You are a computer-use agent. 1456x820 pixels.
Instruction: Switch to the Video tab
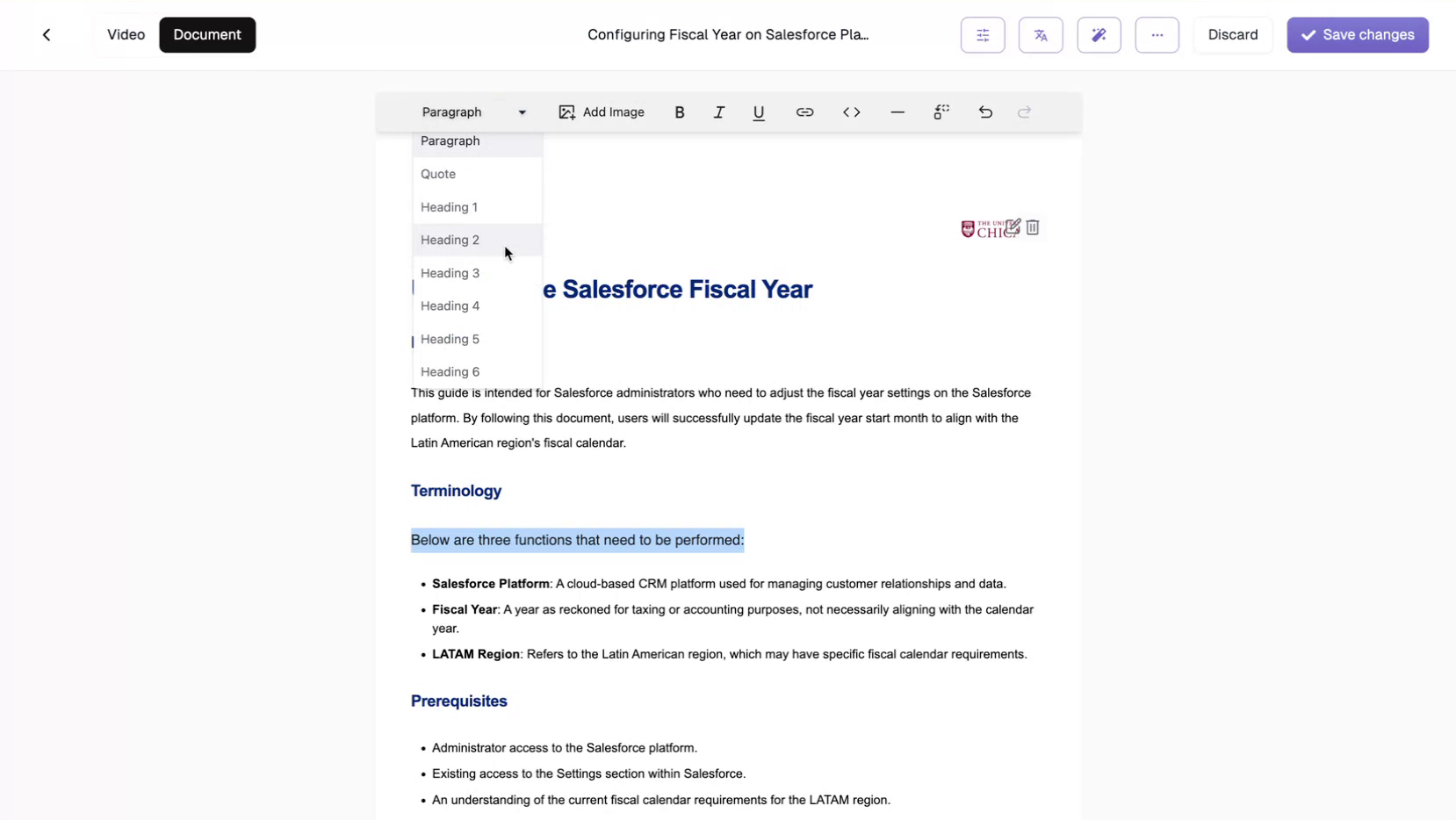pos(125,34)
